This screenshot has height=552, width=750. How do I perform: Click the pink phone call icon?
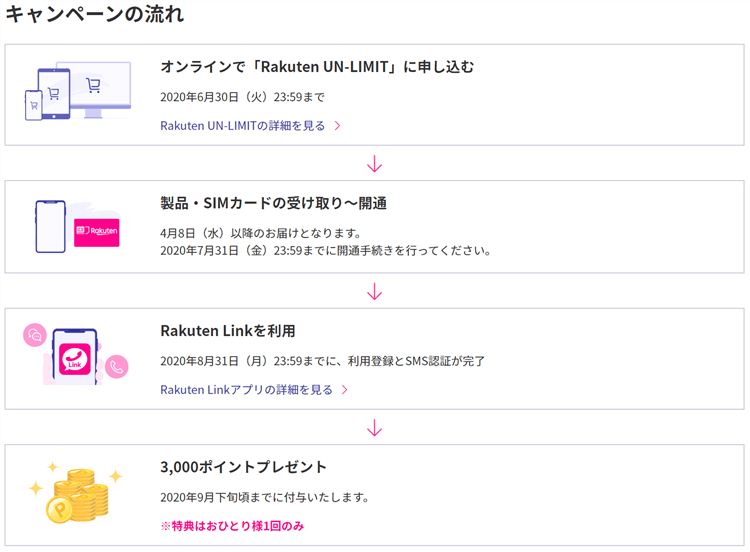click(x=117, y=367)
